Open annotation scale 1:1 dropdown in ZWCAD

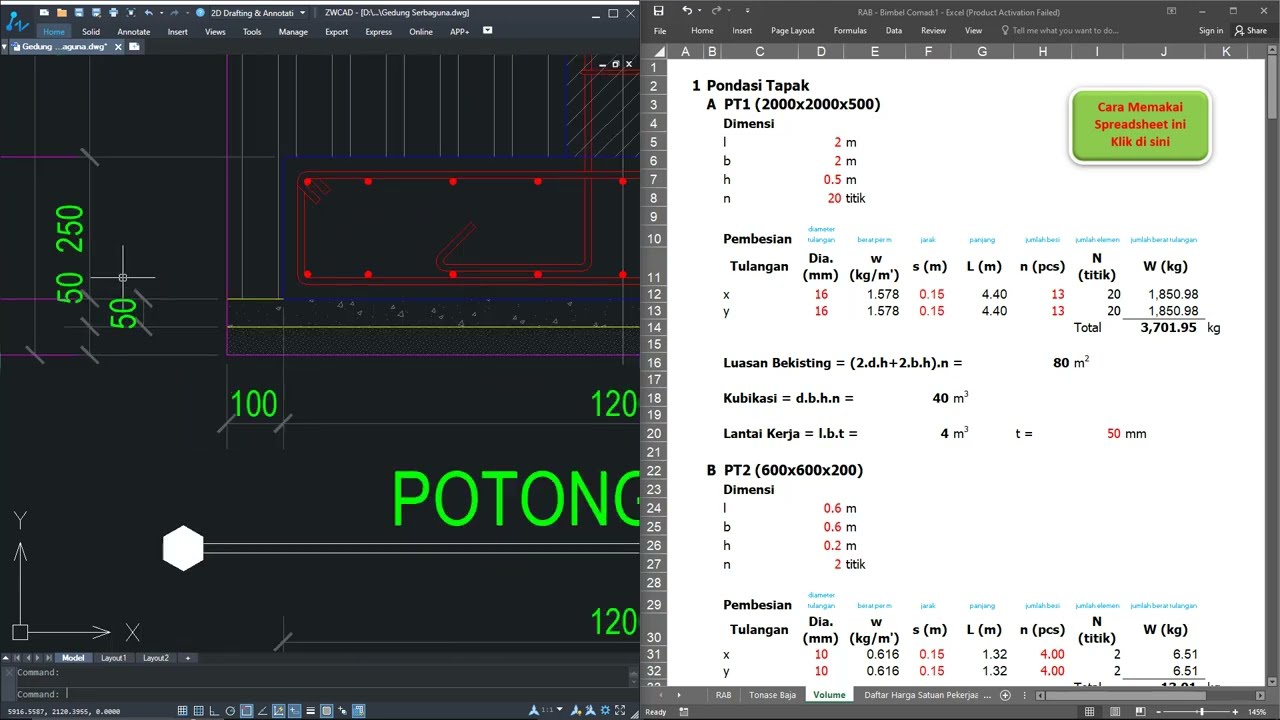click(559, 710)
